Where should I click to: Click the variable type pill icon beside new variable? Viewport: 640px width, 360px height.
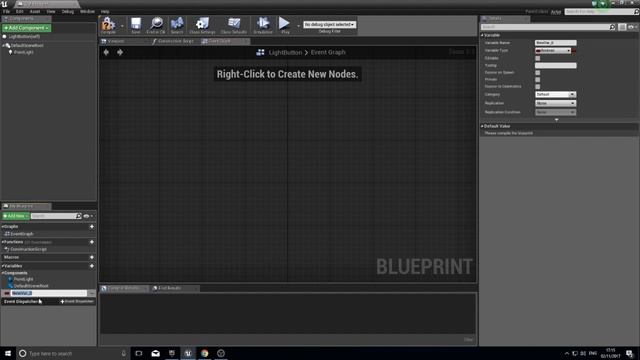click(x=7, y=293)
